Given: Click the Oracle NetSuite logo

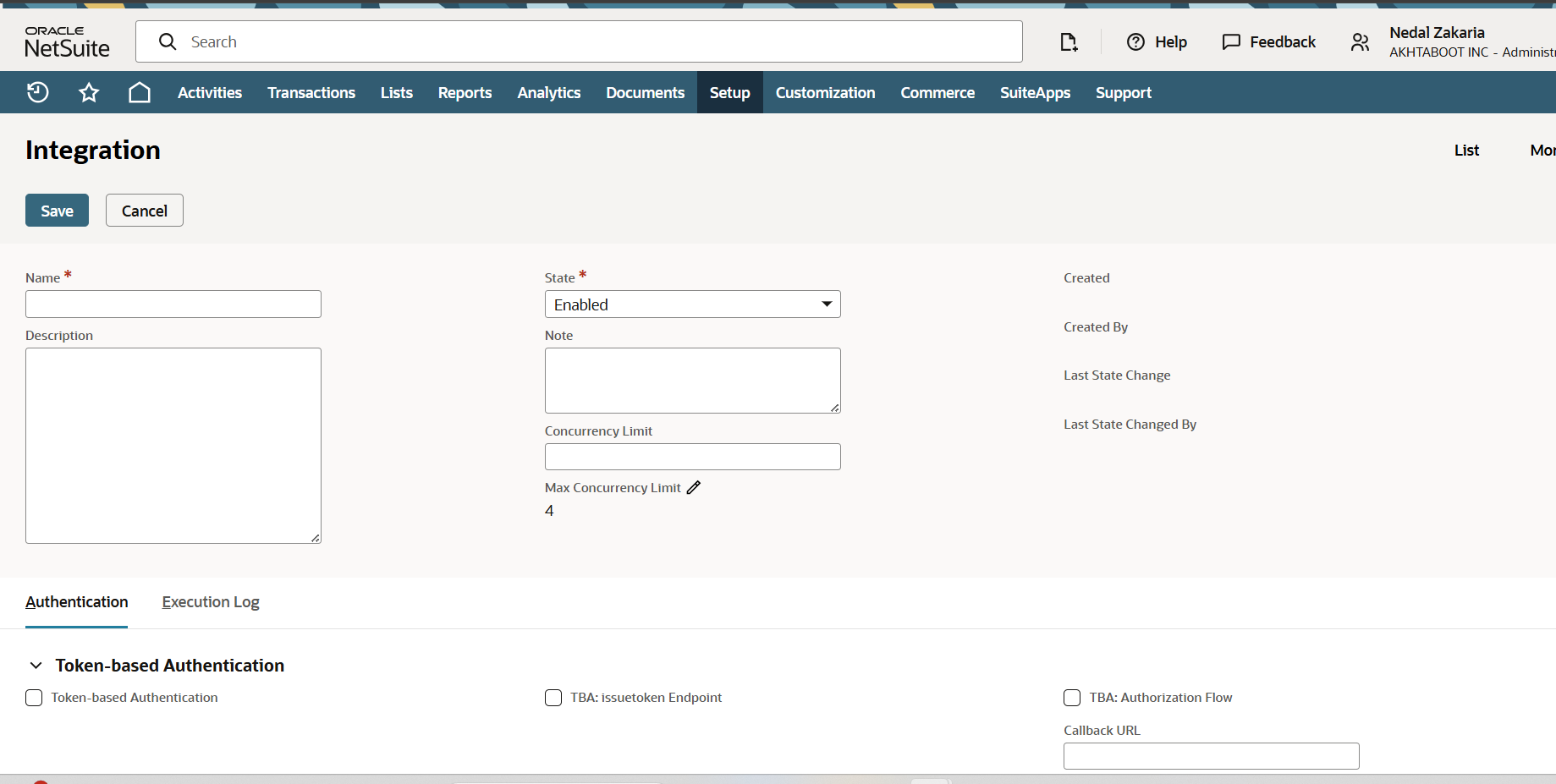Looking at the screenshot, I should [68, 41].
